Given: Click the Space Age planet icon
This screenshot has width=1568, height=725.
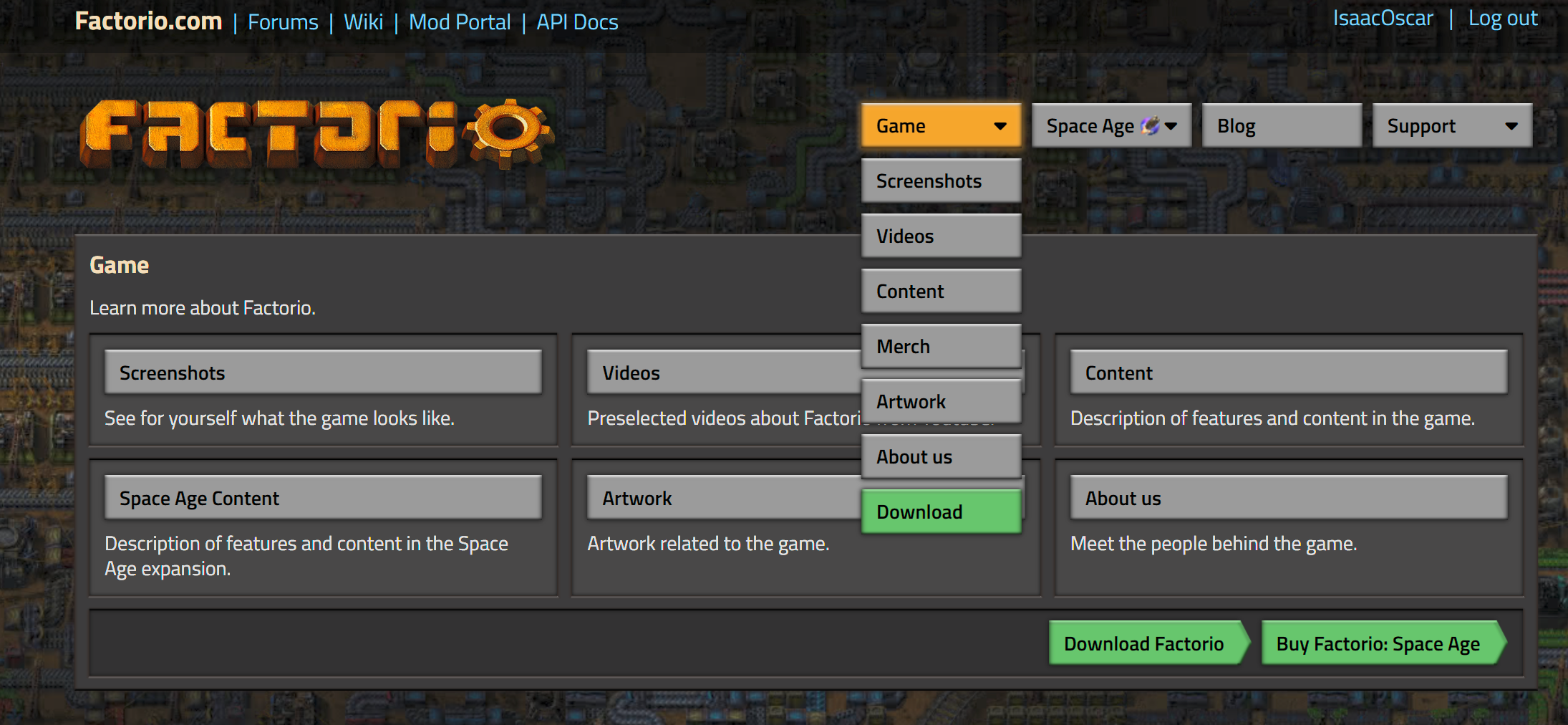Looking at the screenshot, I should pyautogui.click(x=1150, y=126).
